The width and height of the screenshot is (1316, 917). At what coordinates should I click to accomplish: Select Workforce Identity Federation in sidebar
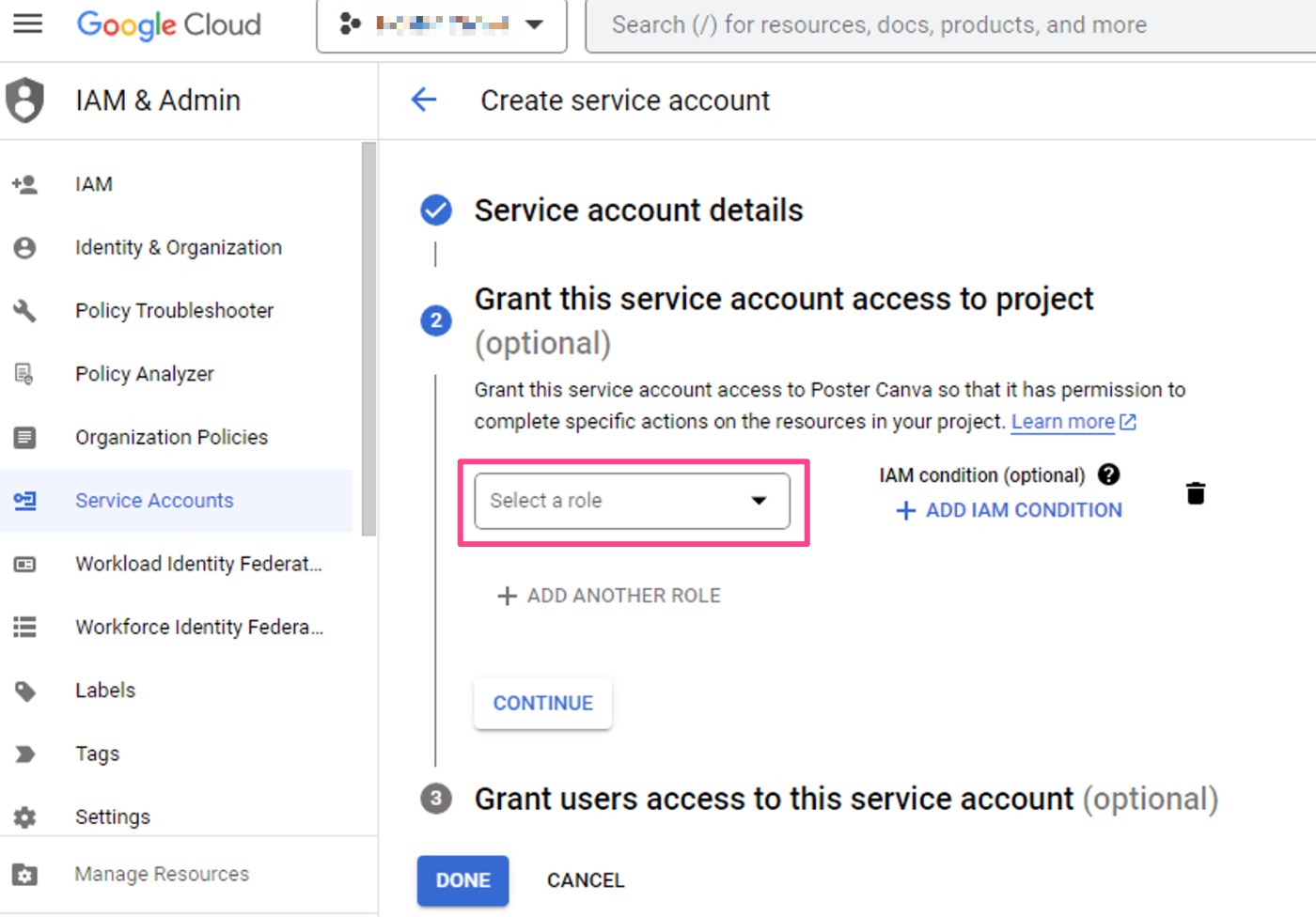tap(199, 627)
